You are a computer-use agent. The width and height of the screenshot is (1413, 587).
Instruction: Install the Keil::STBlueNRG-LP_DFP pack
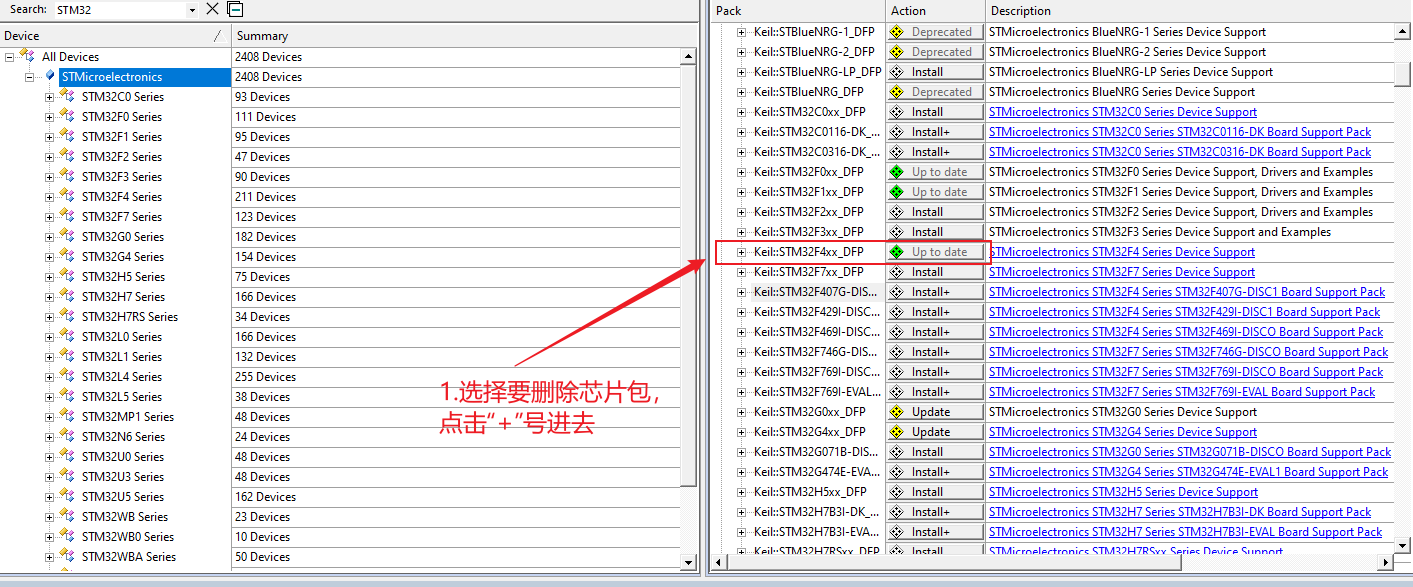tap(935, 72)
